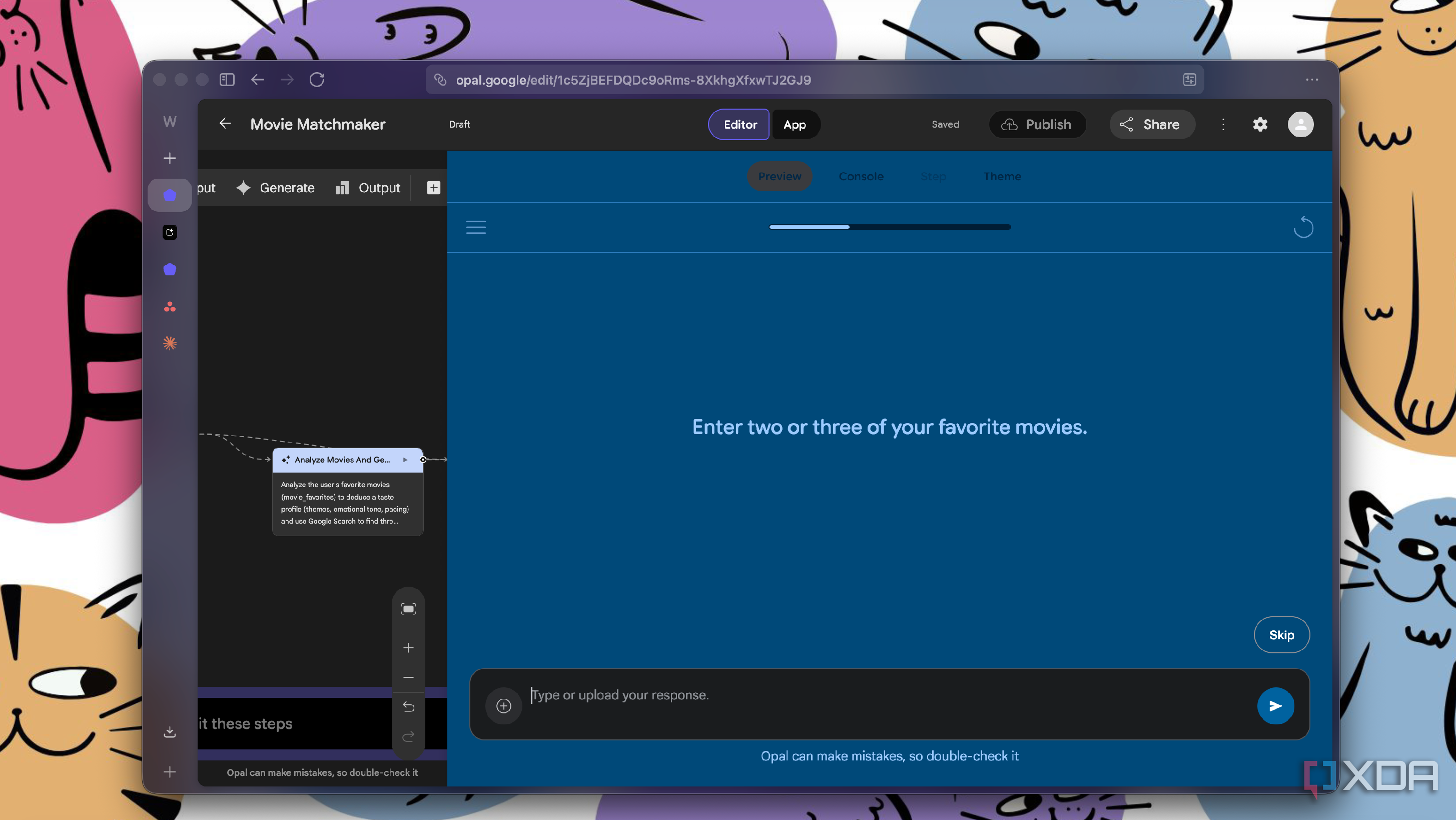Zoom in on the canvas
This screenshot has height=820, width=1456.
point(408,648)
